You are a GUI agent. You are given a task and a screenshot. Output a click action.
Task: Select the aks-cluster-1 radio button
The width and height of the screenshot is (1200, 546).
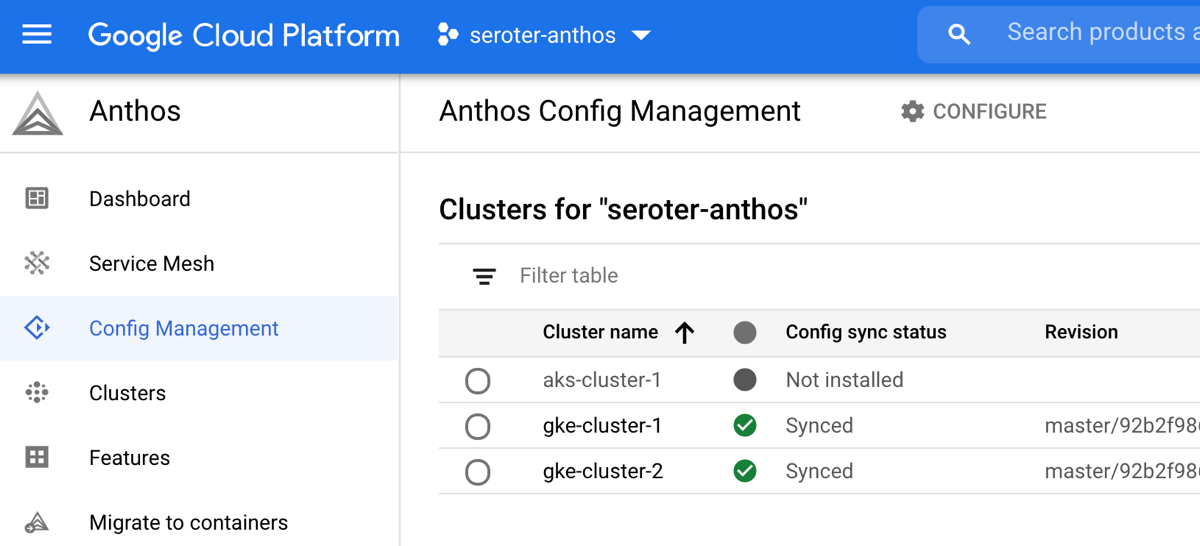point(478,381)
